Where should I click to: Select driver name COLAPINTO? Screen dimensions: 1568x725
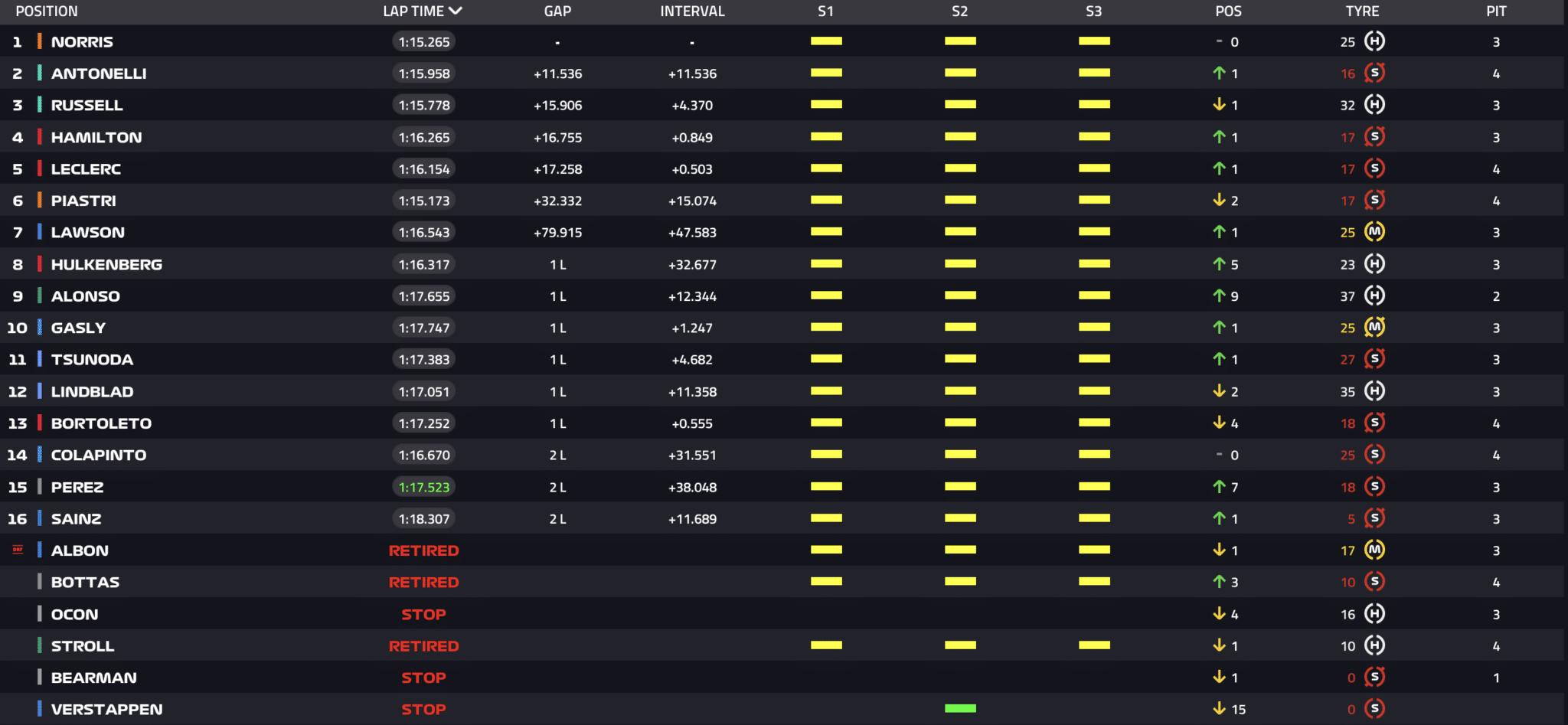(x=99, y=456)
